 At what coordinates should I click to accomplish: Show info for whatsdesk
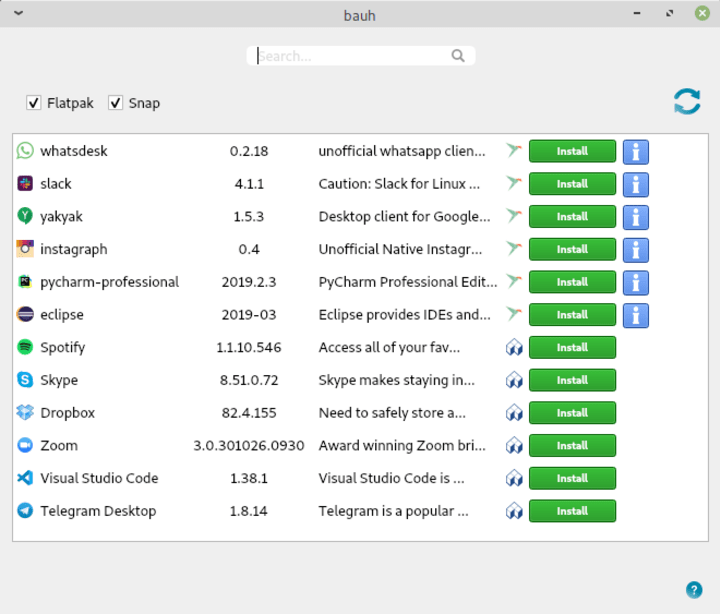[x=636, y=152]
